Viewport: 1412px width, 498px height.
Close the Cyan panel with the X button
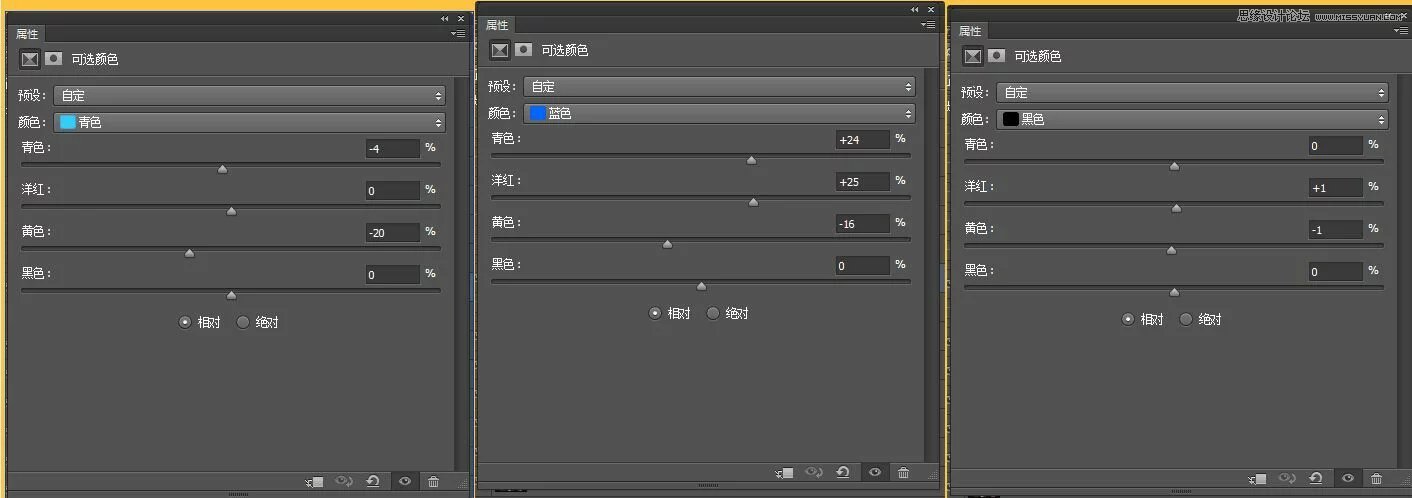pyautogui.click(x=461, y=18)
